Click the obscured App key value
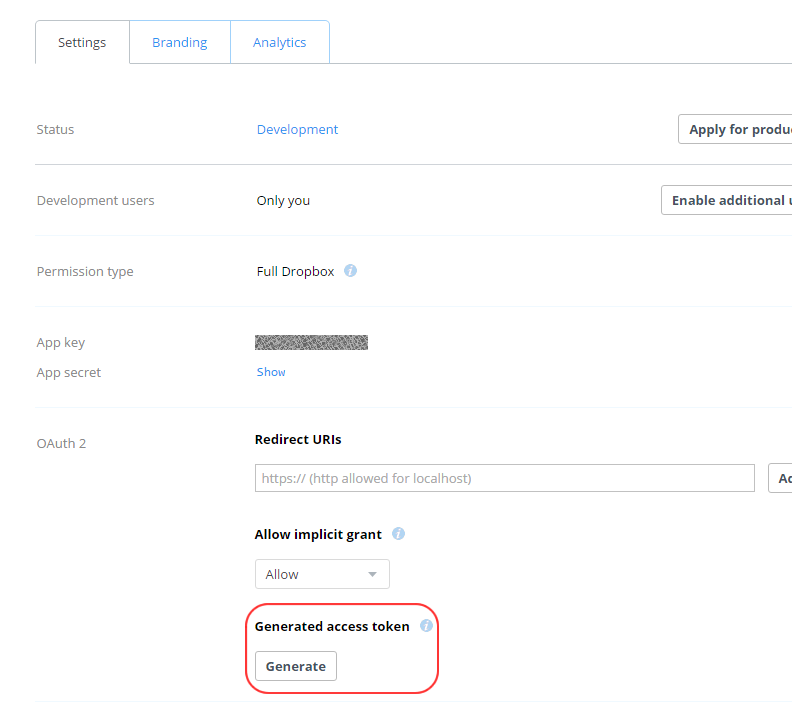Viewport: 792px width, 720px height. click(x=311, y=343)
